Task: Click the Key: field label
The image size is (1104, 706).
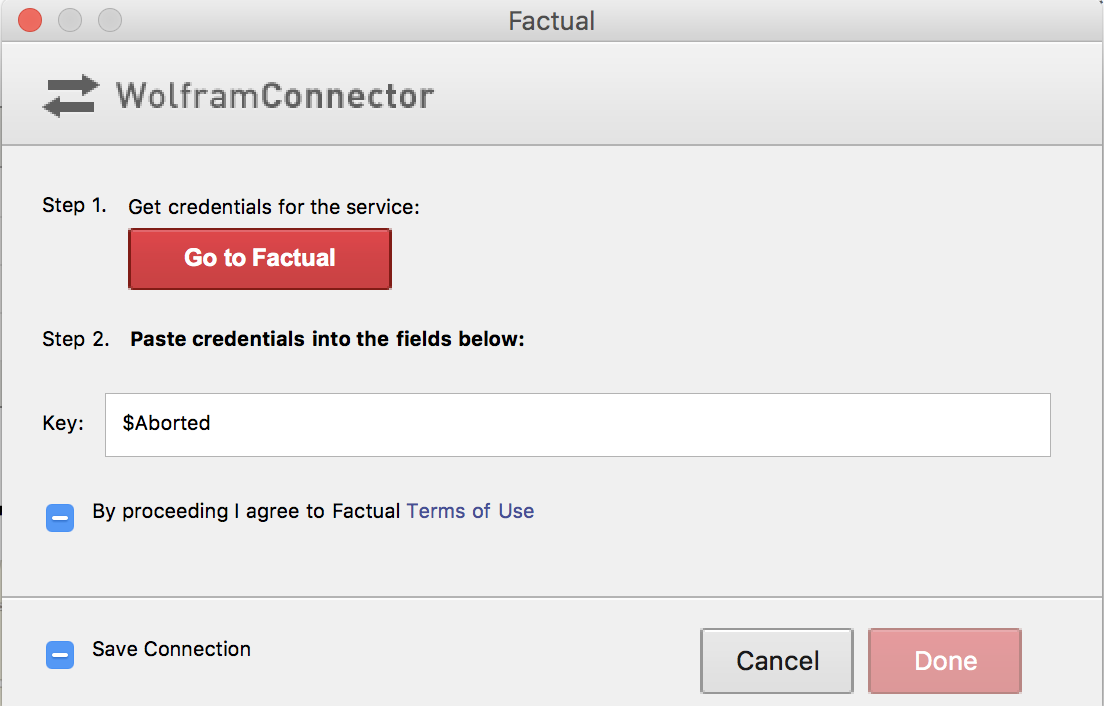Action: coord(63,423)
